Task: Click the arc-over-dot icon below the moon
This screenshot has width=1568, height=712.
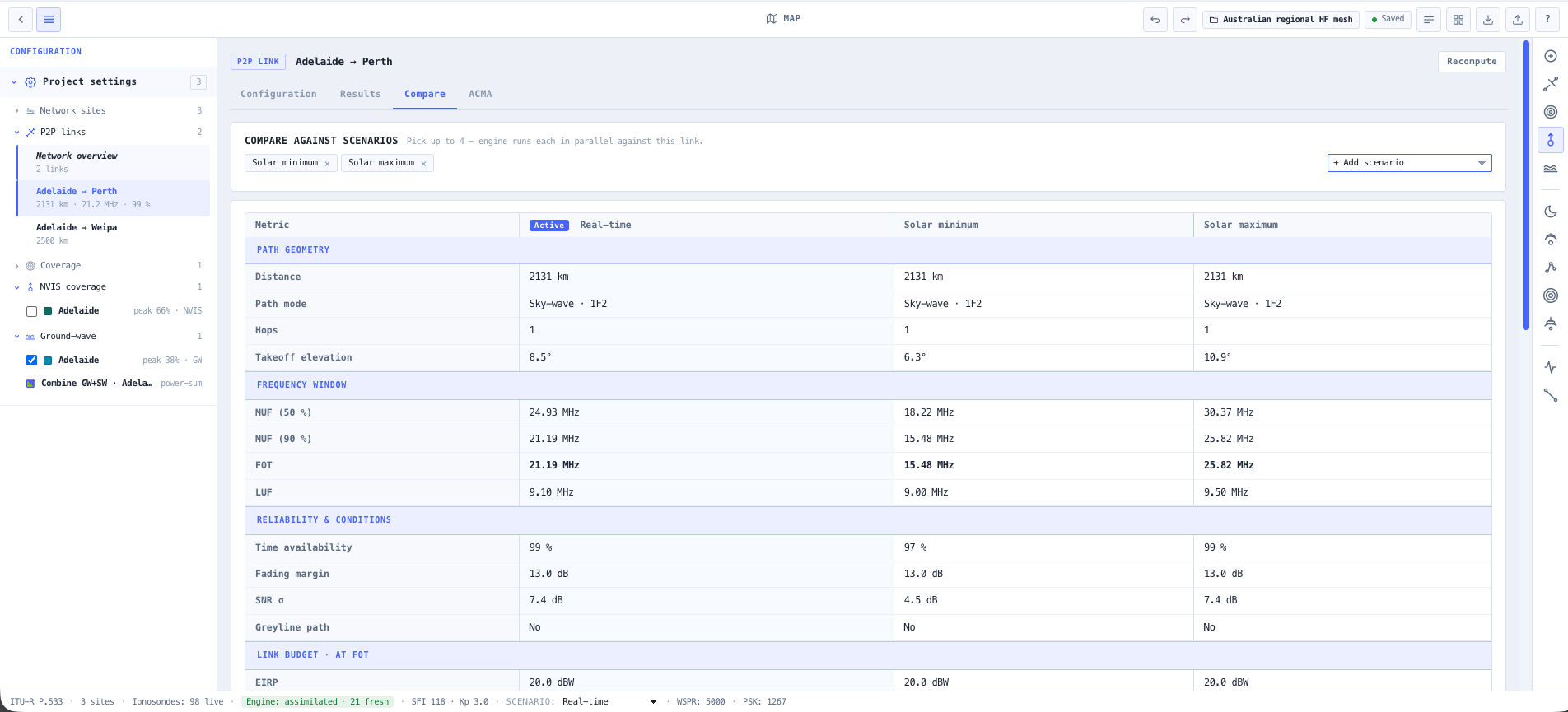Action: [1551, 240]
